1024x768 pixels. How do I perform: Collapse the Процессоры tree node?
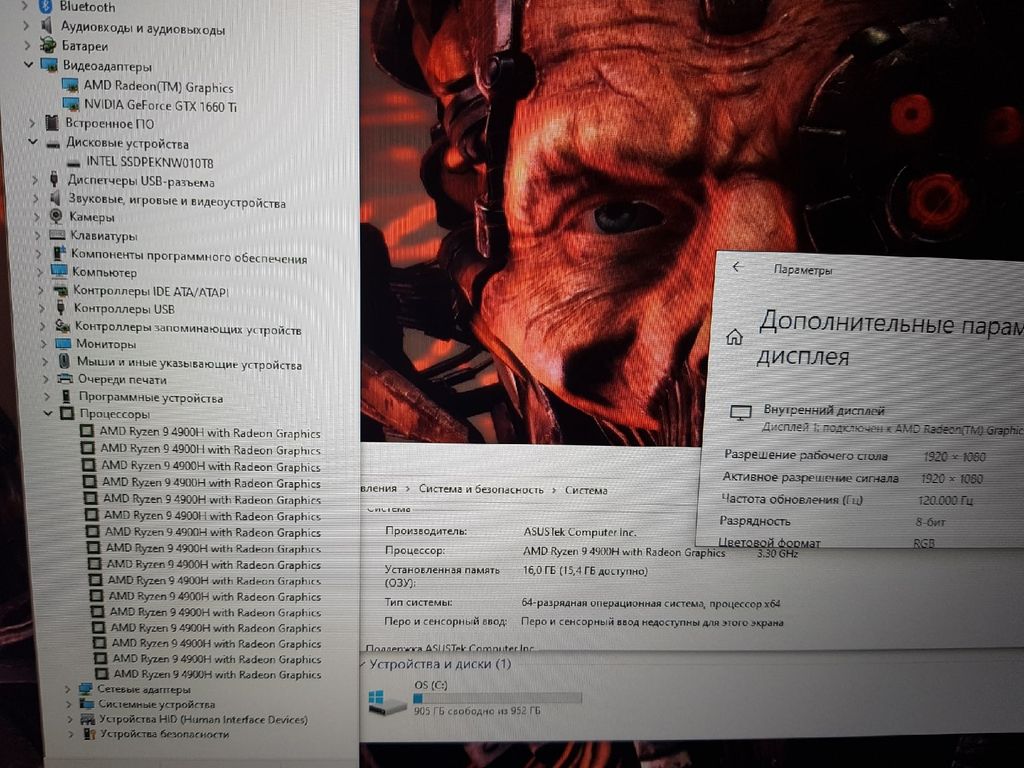click(47, 414)
